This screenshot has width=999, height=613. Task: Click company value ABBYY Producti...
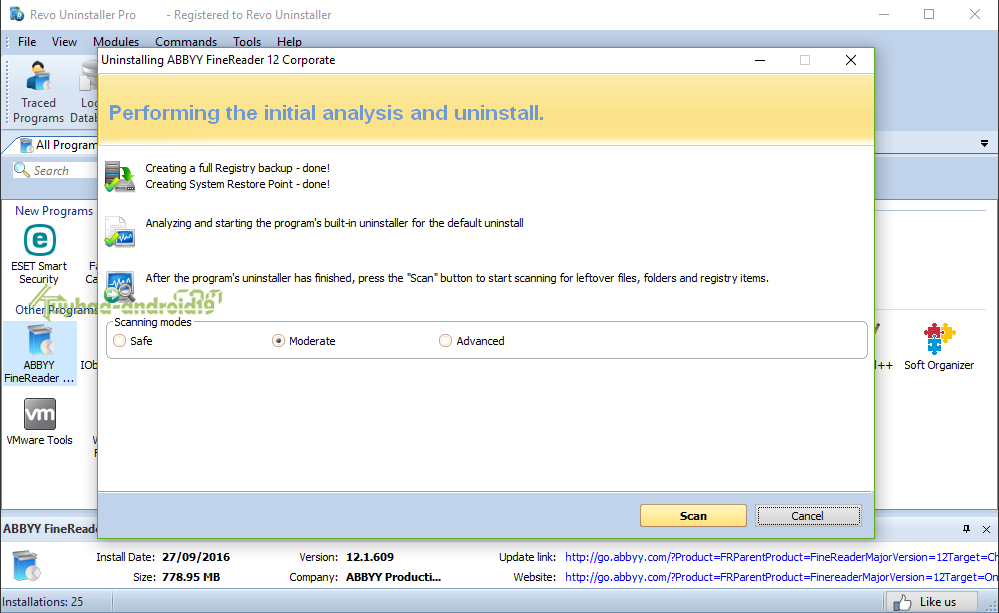pos(393,577)
